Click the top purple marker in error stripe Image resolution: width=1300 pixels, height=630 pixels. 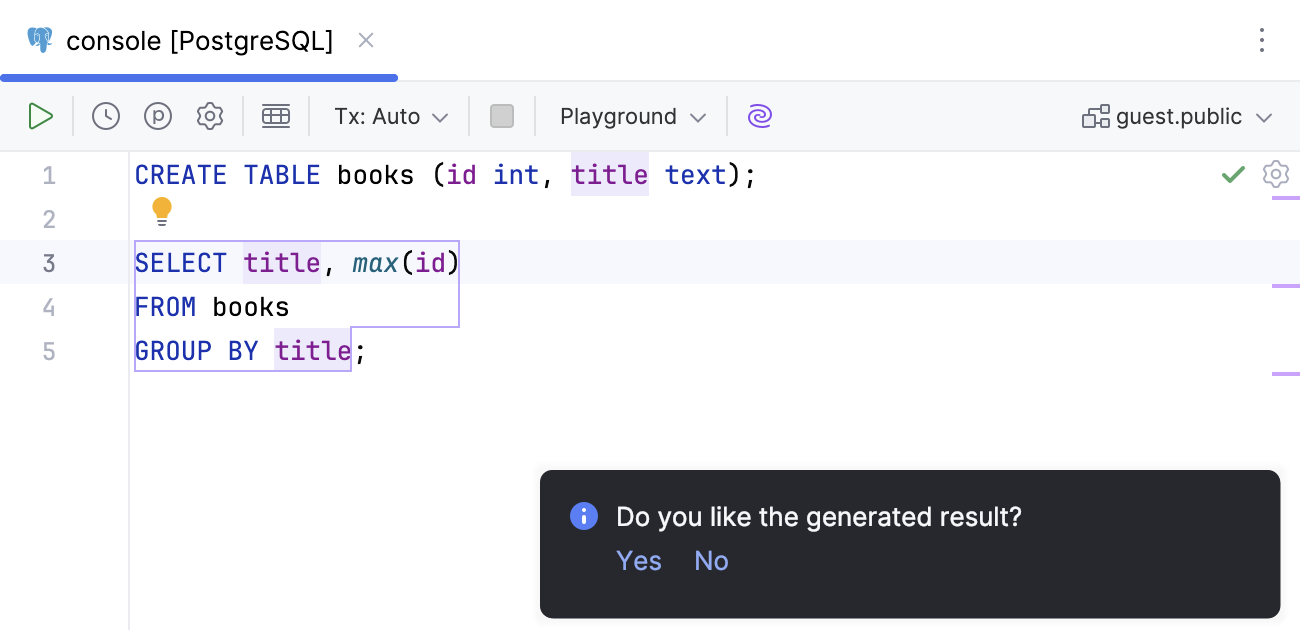click(1285, 198)
